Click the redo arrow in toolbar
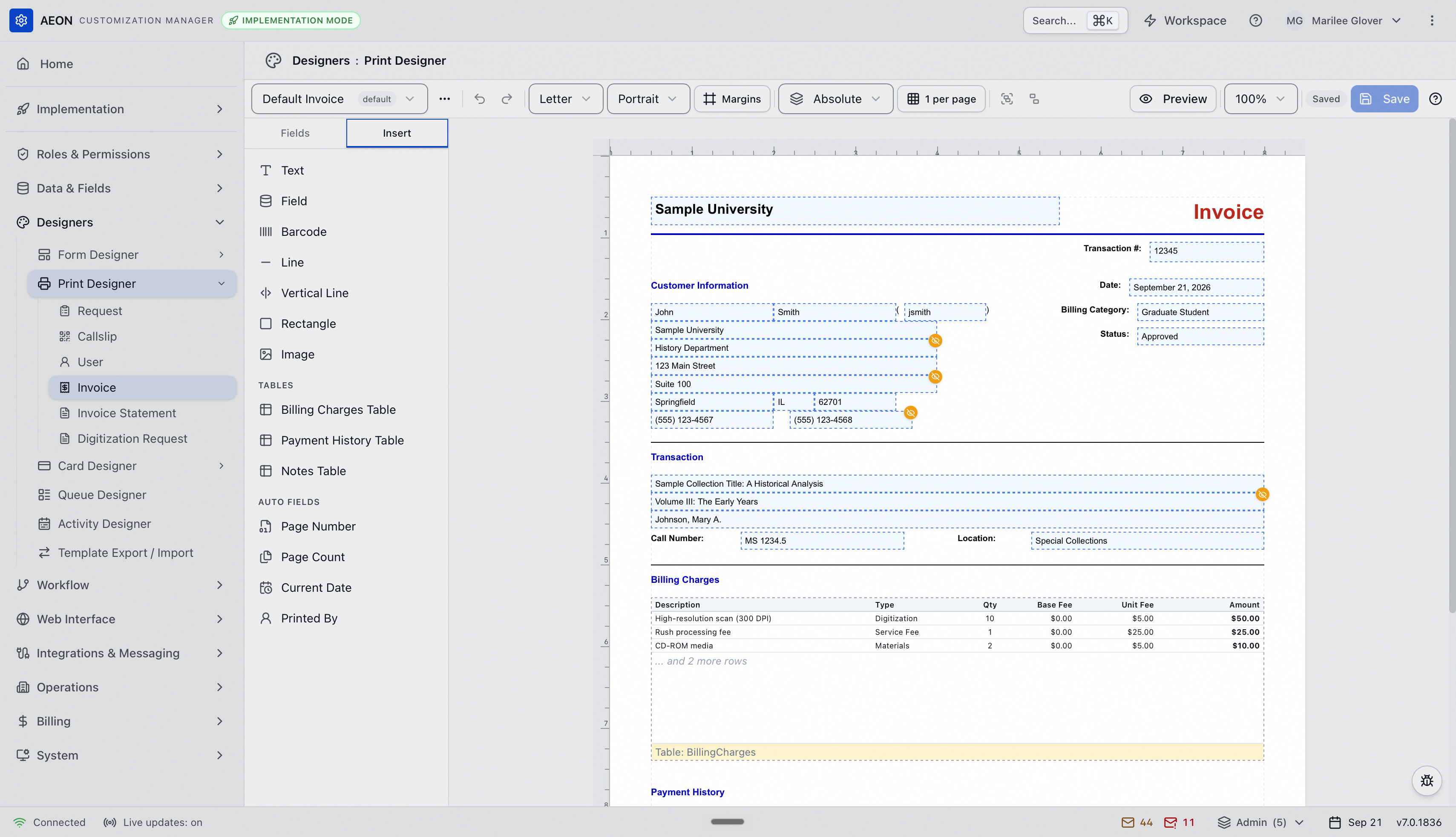Viewport: 1456px width, 837px height. (x=506, y=99)
